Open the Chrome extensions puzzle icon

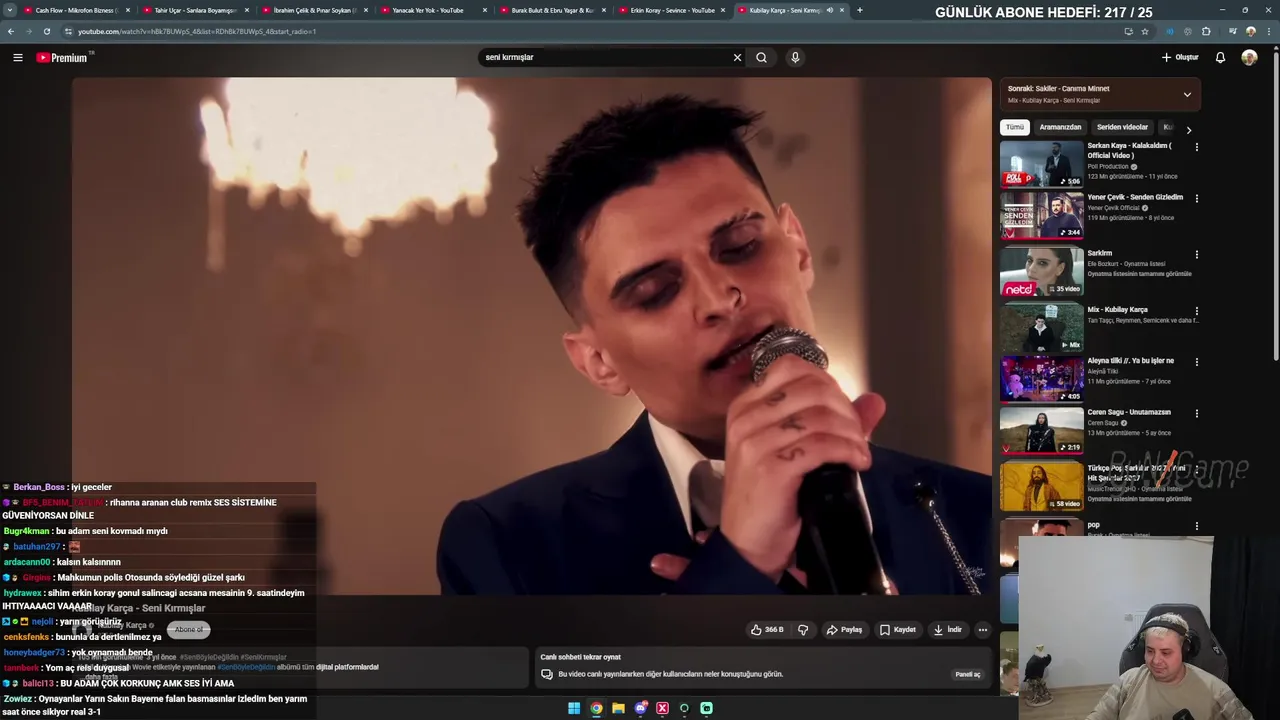point(1206,31)
